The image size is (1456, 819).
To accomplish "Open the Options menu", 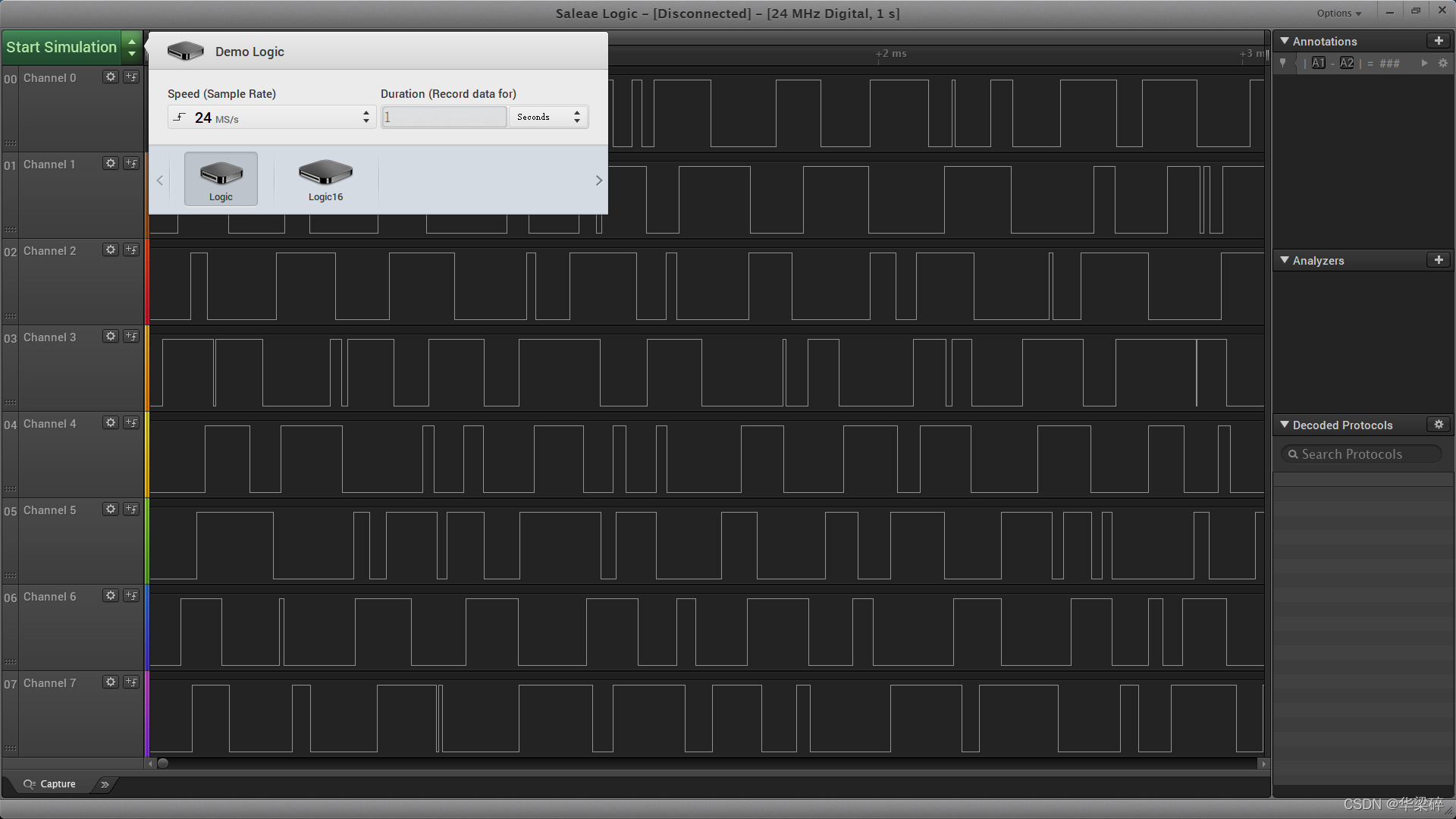I will 1338,13.
